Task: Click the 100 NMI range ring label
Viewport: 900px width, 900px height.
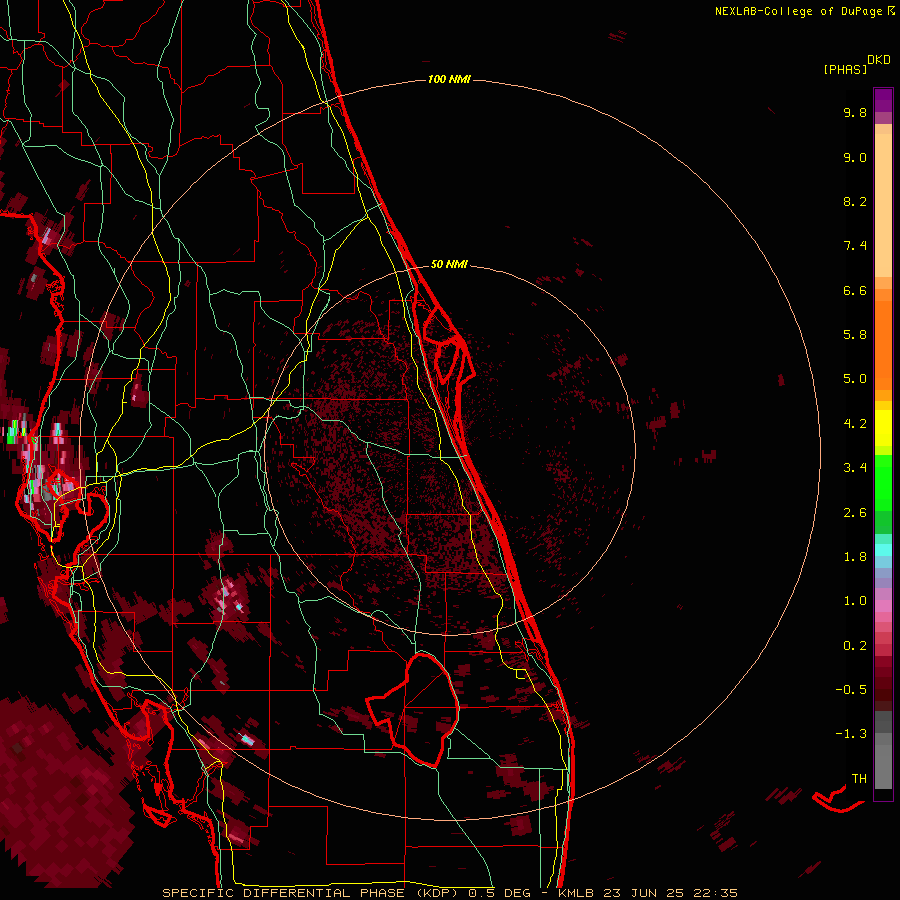Action: (x=449, y=79)
